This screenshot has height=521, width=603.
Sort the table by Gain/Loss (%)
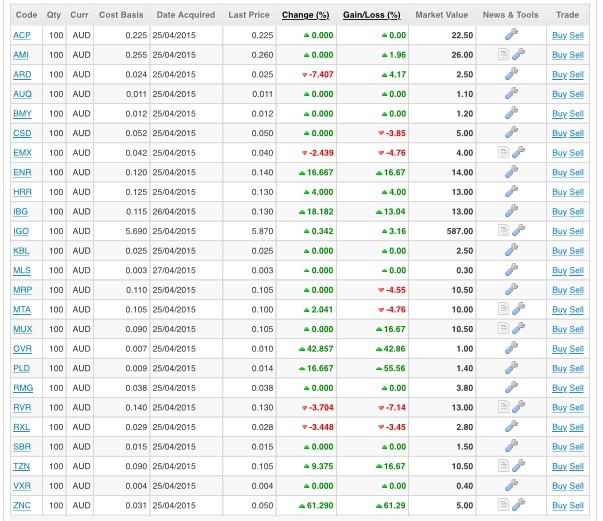click(371, 15)
